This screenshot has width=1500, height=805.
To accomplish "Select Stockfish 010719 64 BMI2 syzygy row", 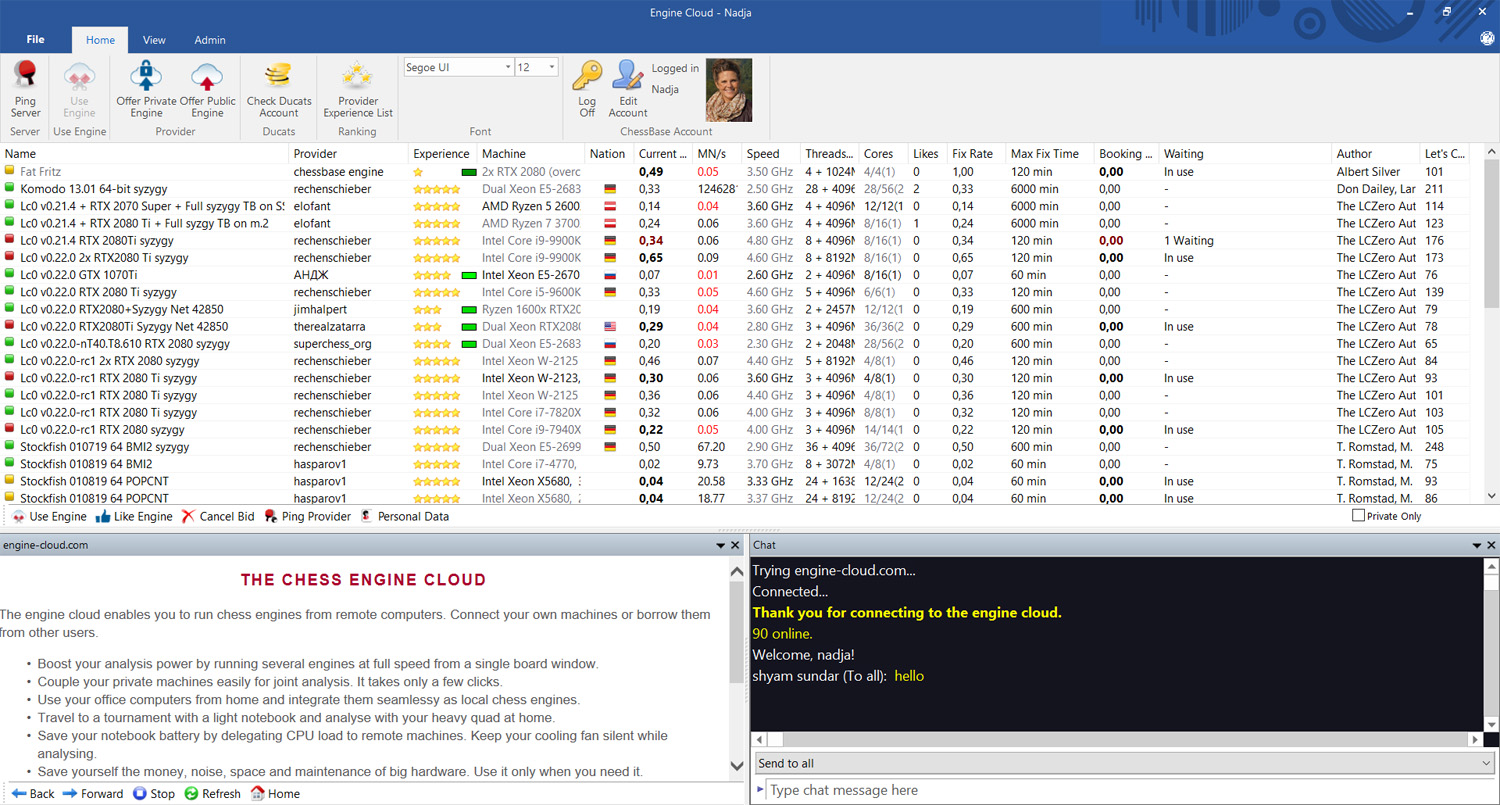I will (735, 447).
